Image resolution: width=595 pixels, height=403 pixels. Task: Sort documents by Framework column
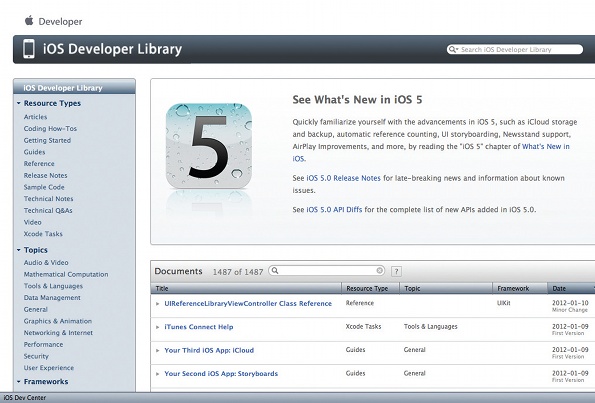(x=520, y=288)
